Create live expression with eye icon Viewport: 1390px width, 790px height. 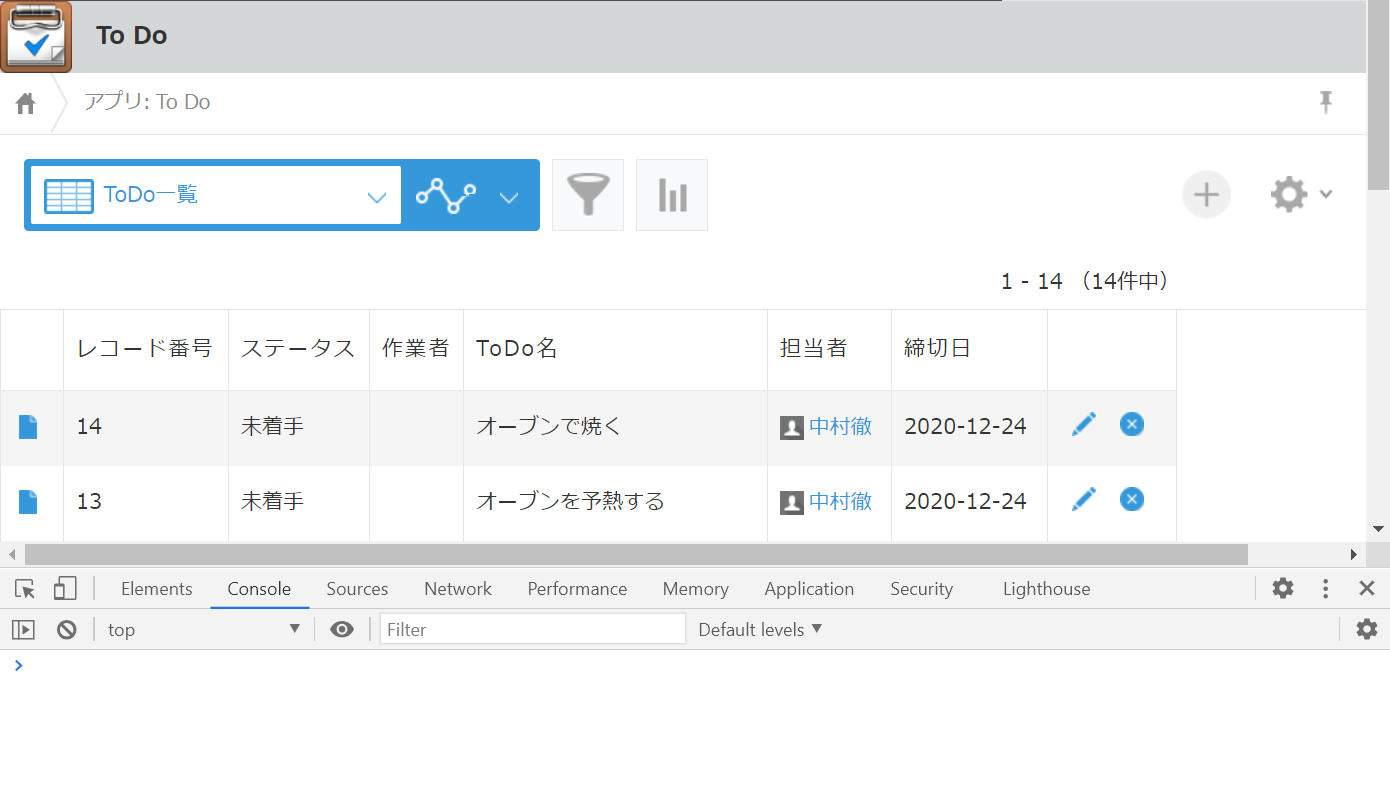click(342, 630)
